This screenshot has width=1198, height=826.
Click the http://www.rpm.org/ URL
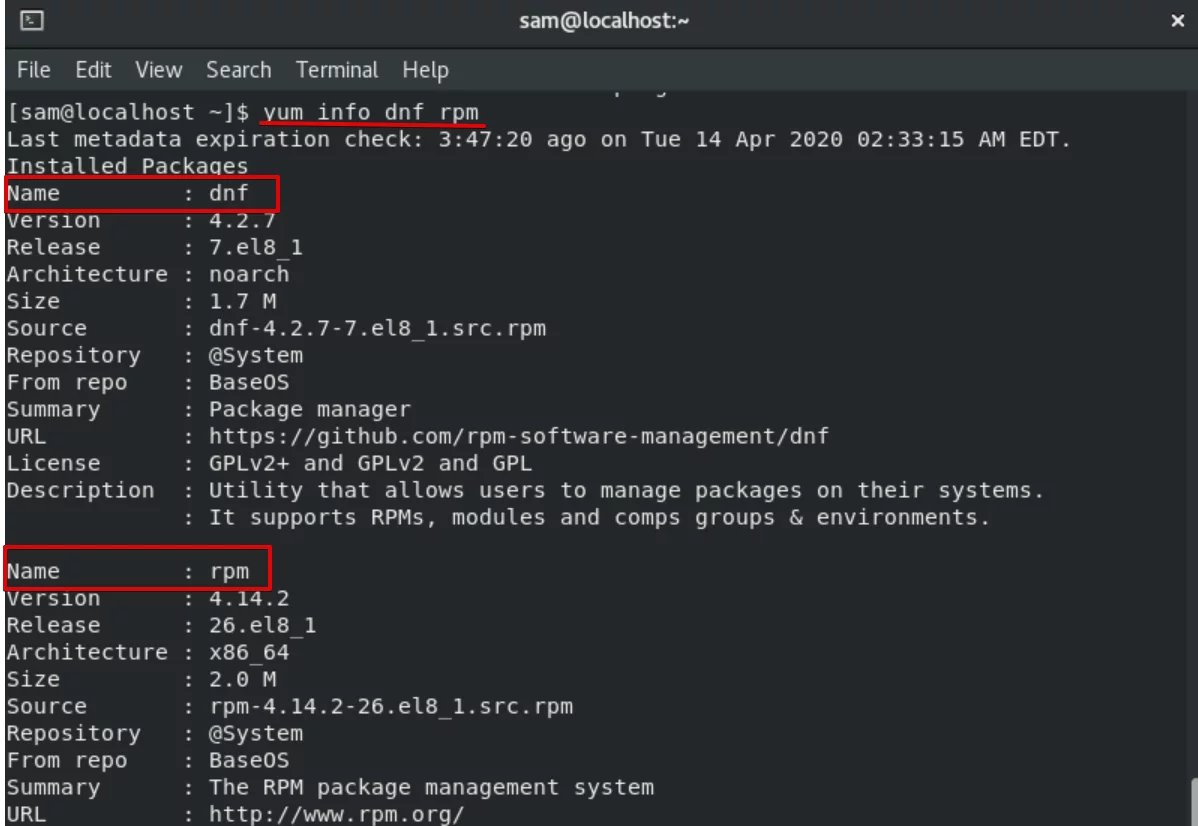pyautogui.click(x=337, y=815)
